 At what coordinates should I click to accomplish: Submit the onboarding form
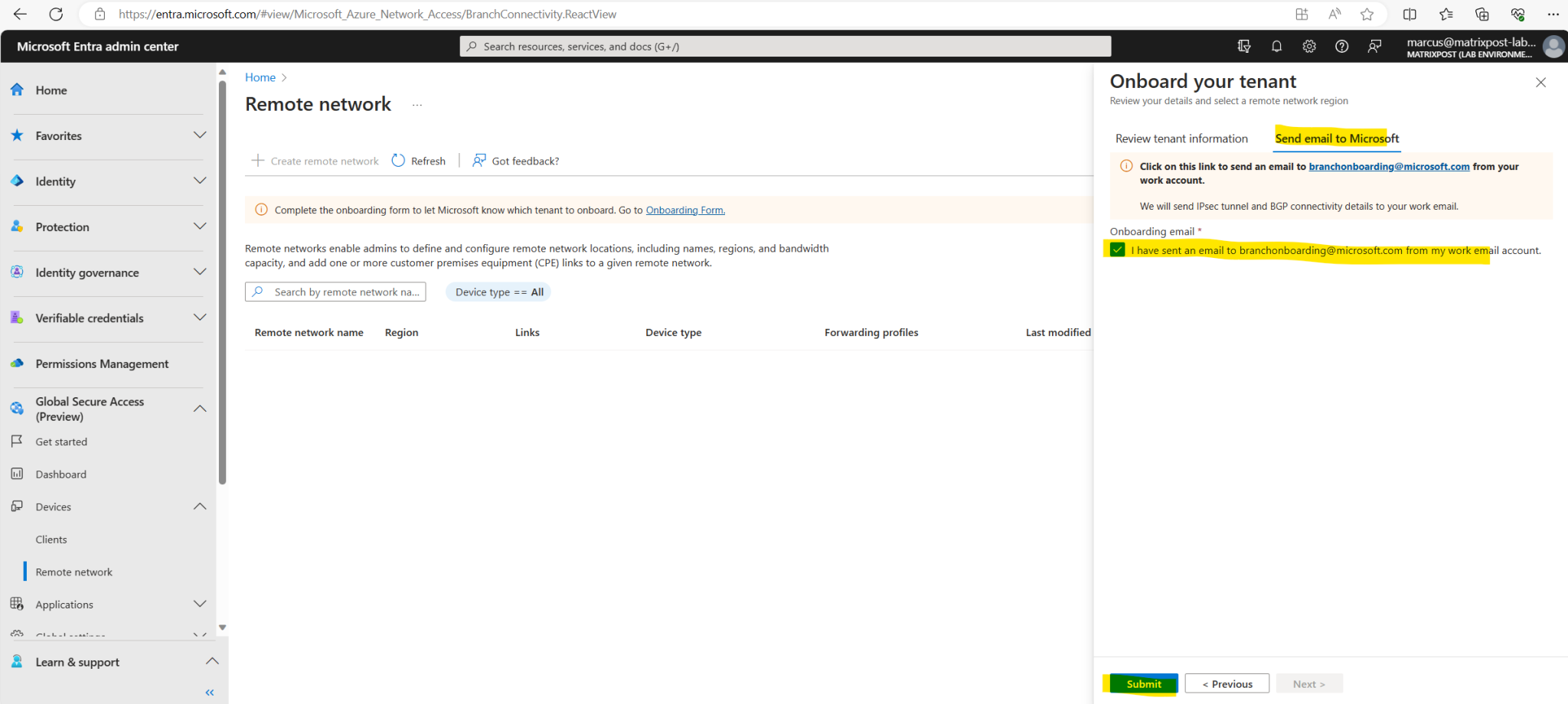(x=1142, y=683)
